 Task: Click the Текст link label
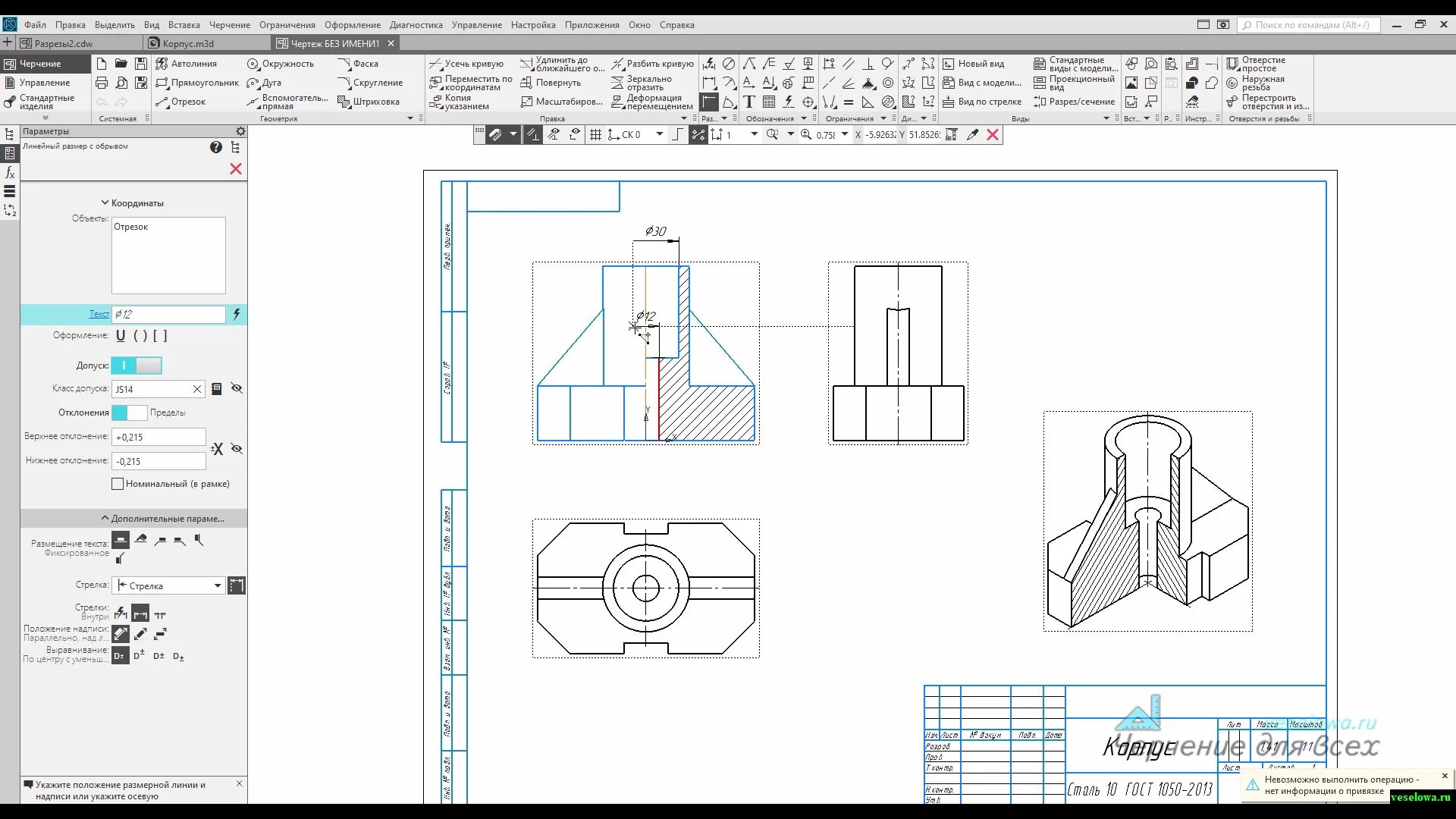point(99,314)
